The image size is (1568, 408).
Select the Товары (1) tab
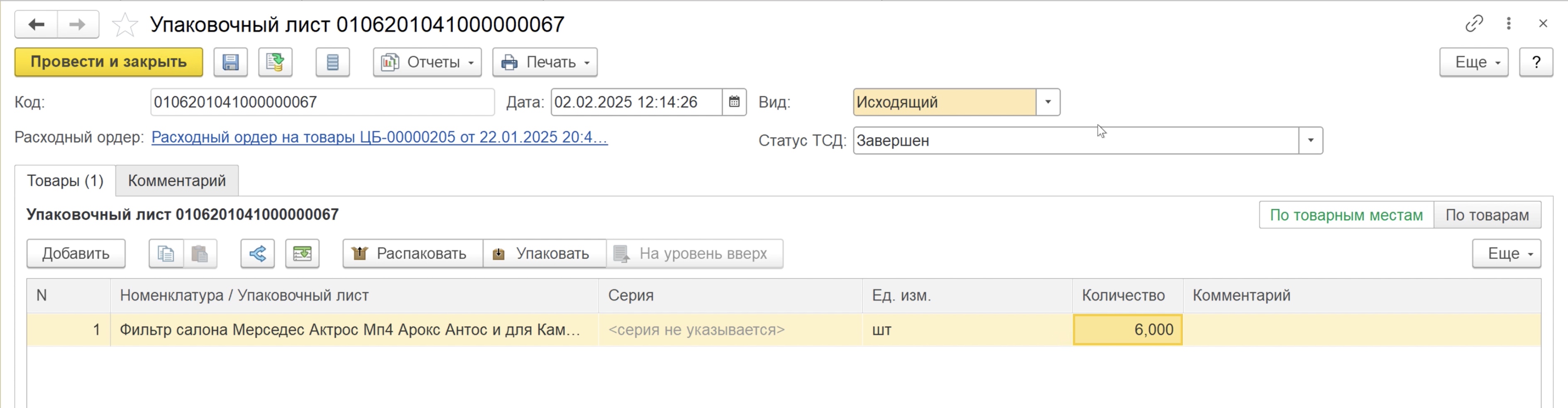click(x=65, y=181)
